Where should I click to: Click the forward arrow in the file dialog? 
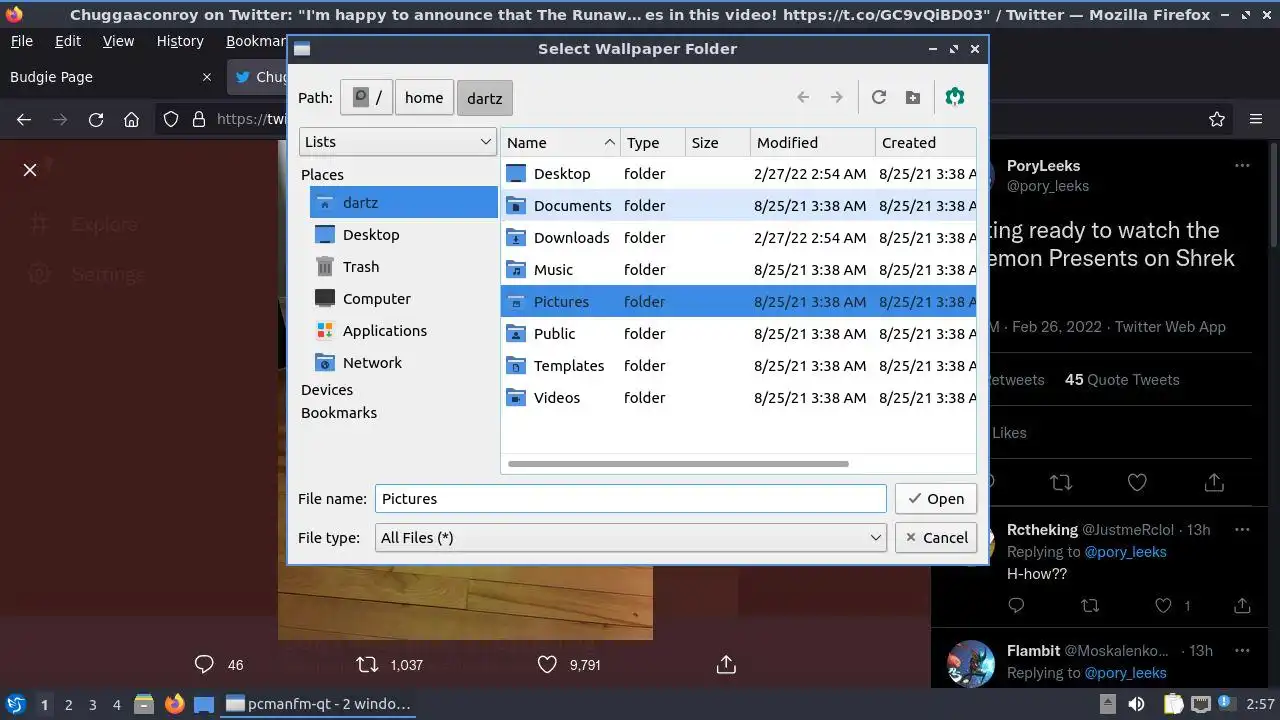(x=837, y=97)
